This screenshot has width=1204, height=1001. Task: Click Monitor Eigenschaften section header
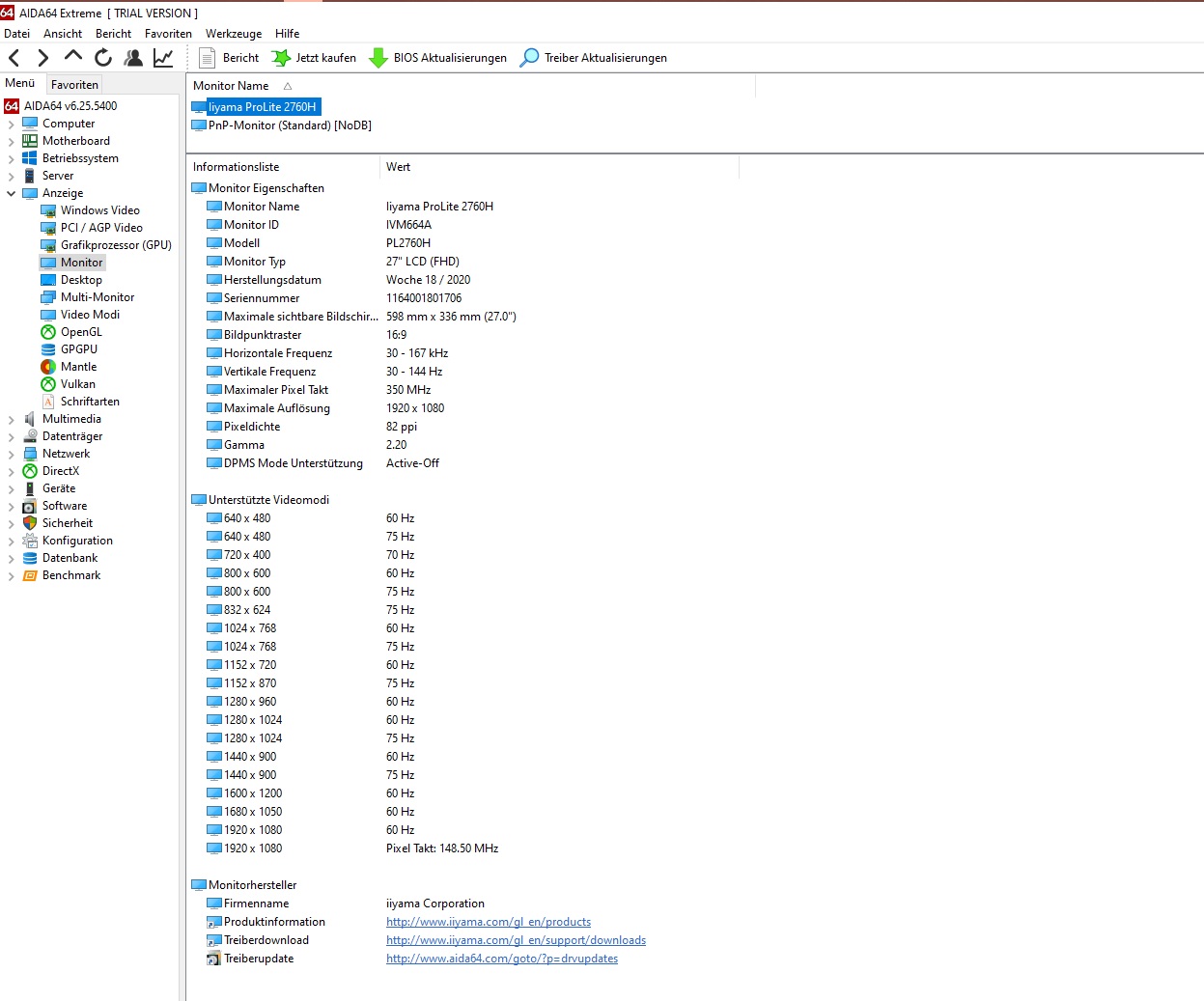coord(258,188)
